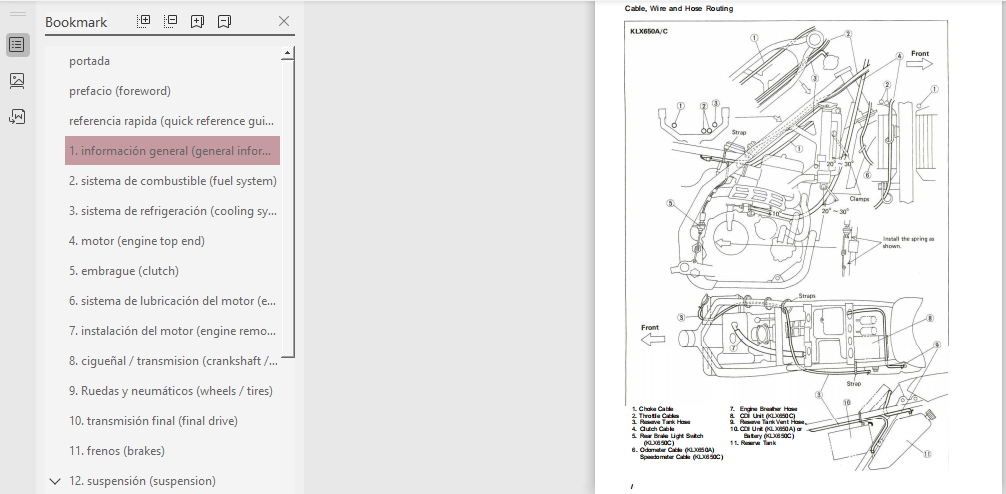Go to '2. sistema de combustible' bookmark

(x=173, y=181)
